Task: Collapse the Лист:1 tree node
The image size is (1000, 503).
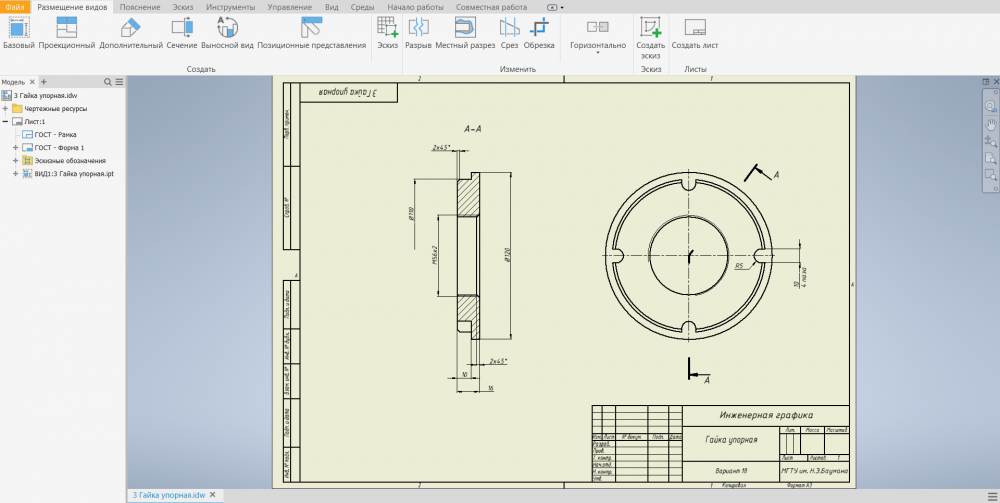Action: click(5, 121)
